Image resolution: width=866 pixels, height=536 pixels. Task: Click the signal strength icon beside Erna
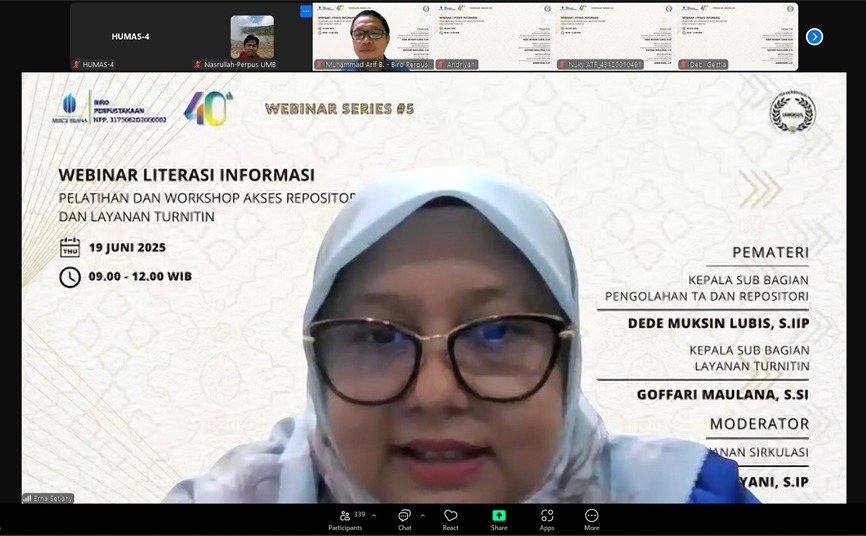[27, 498]
